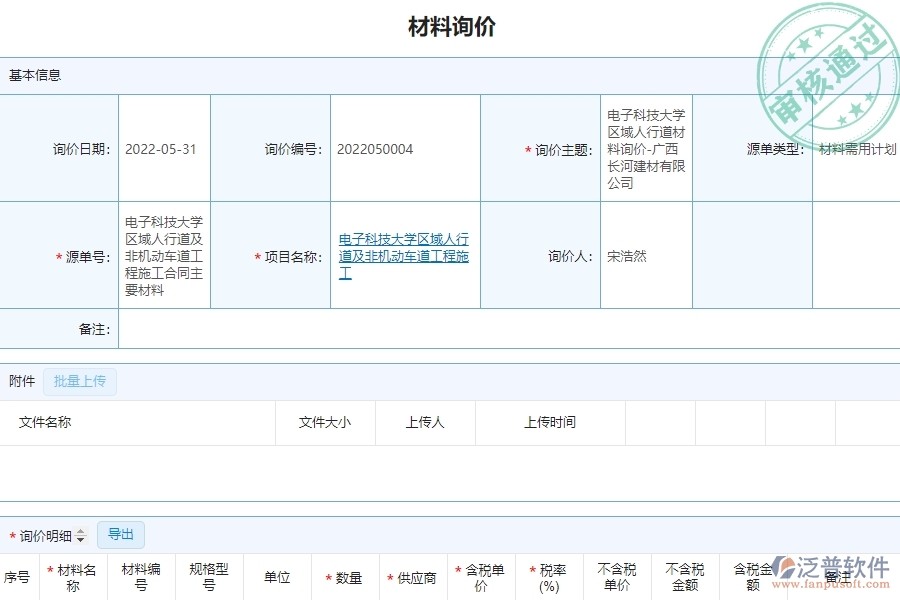Click the 询价编号 value 2022050004
Screen dimensions: 900x600
tap(374, 149)
